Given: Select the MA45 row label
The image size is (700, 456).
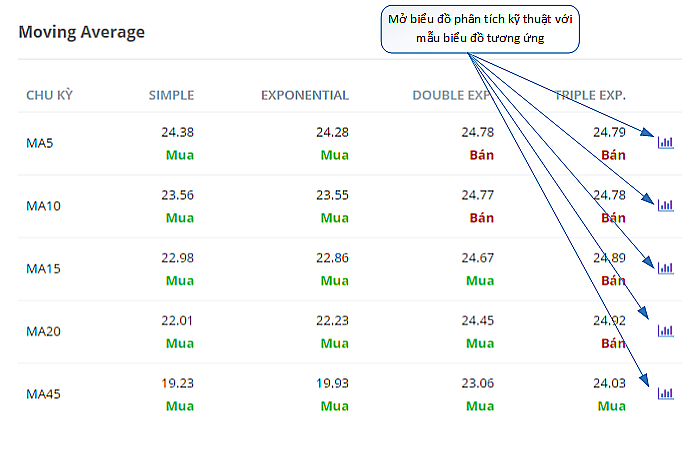Looking at the screenshot, I should tap(43, 394).
